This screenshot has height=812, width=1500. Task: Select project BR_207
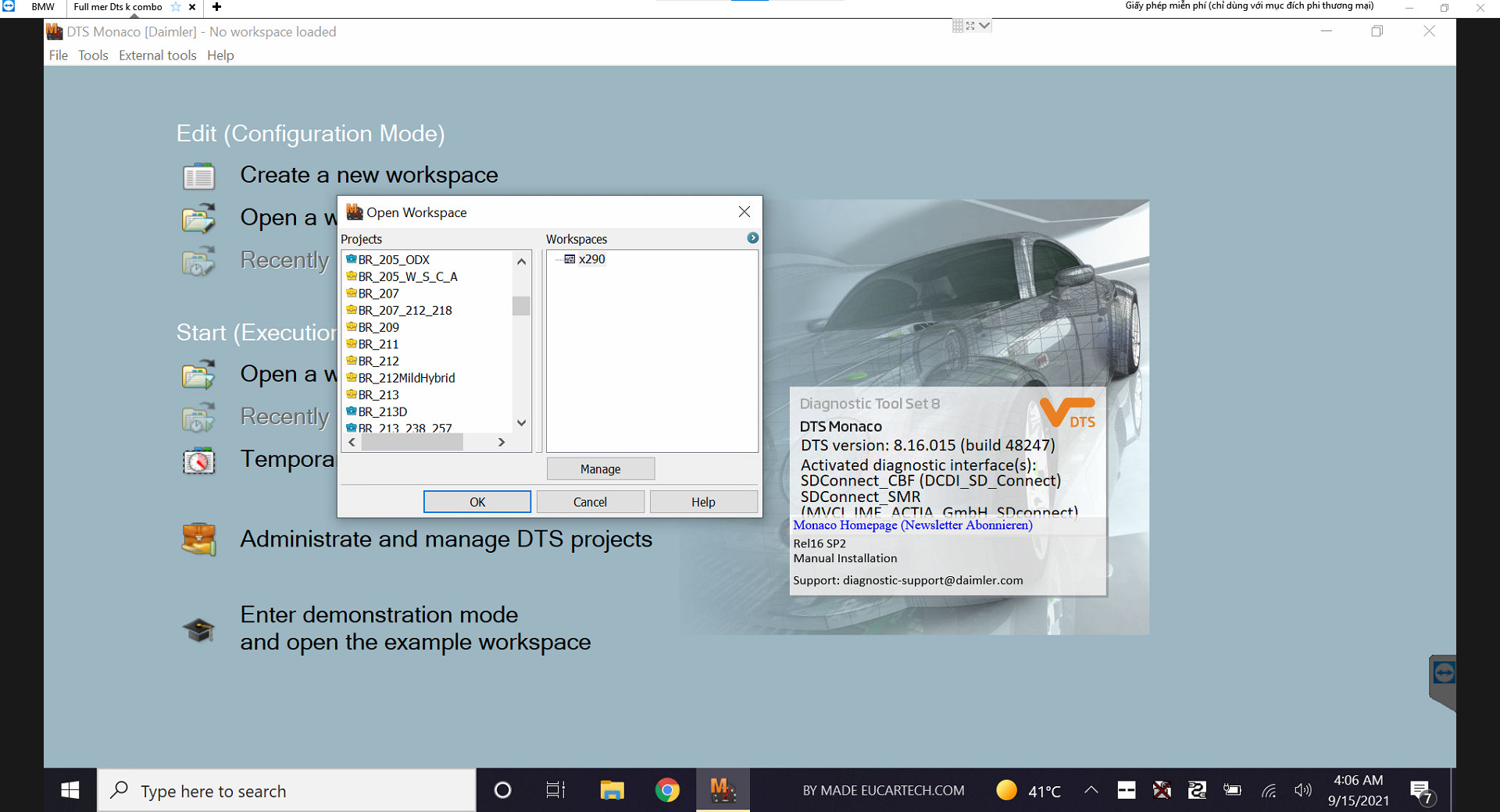click(378, 294)
